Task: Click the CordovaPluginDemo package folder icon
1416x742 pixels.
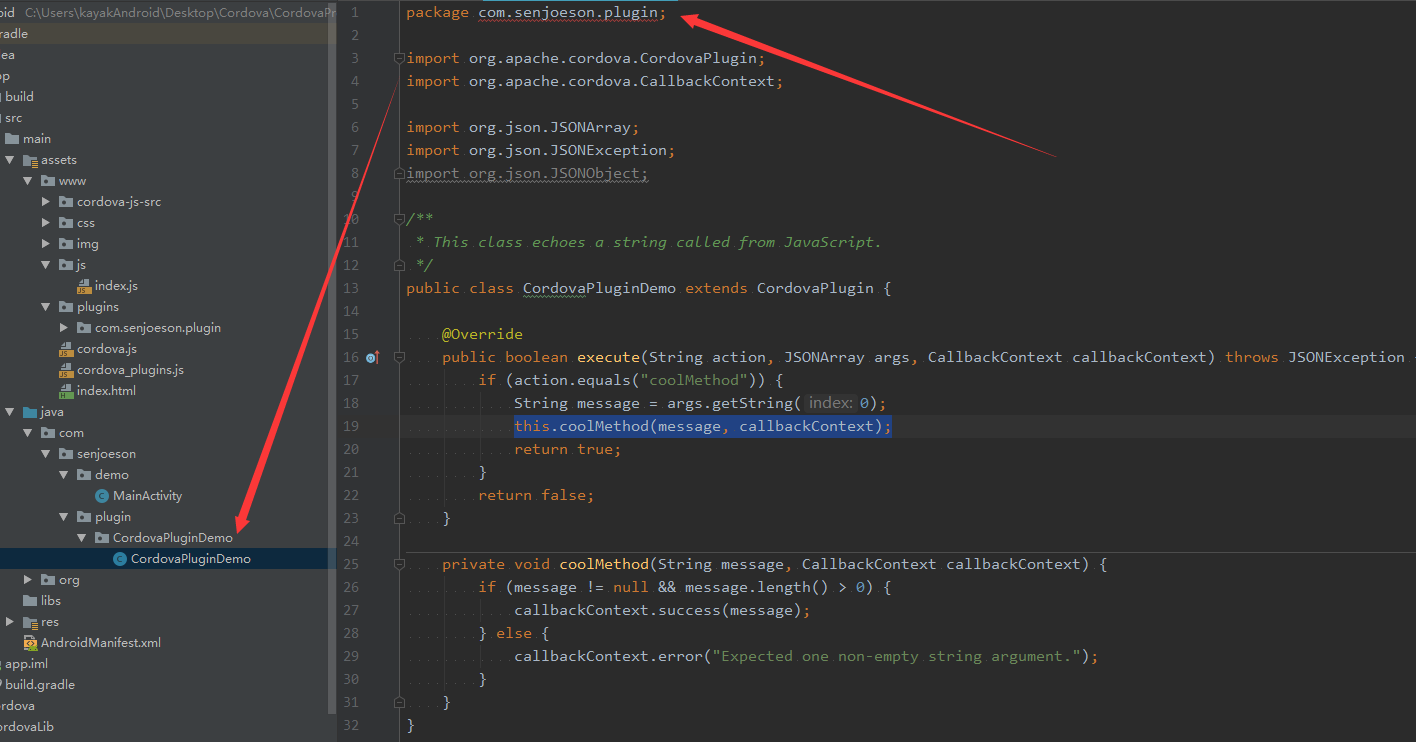Action: coord(102,538)
